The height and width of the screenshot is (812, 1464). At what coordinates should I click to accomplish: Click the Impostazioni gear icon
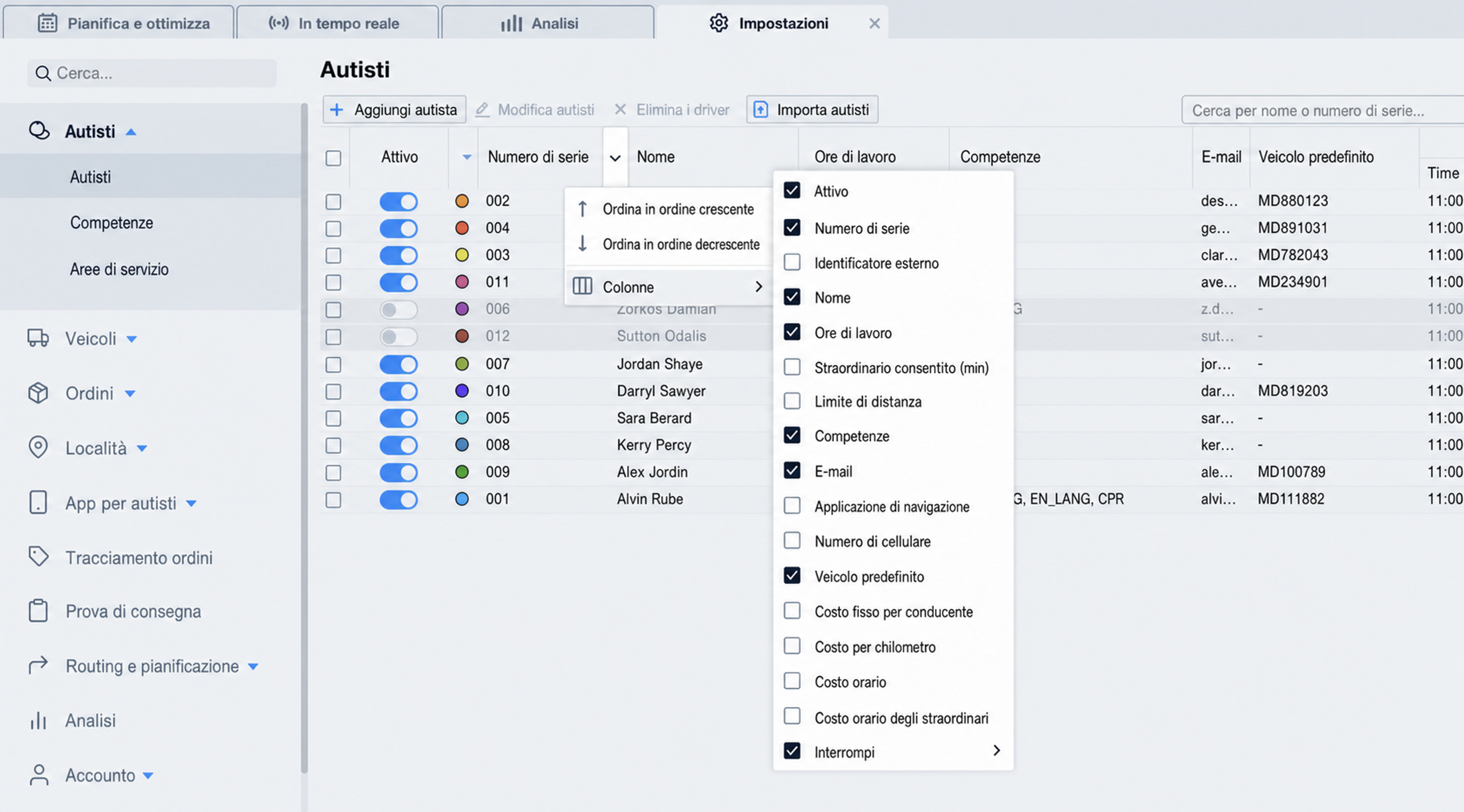718,23
